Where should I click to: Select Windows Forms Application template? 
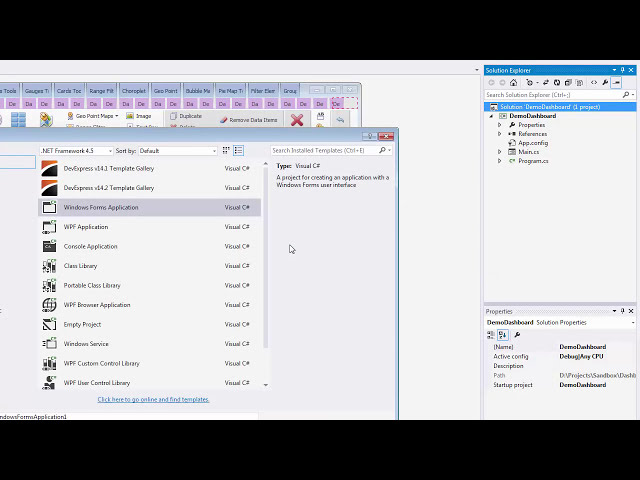point(149,207)
